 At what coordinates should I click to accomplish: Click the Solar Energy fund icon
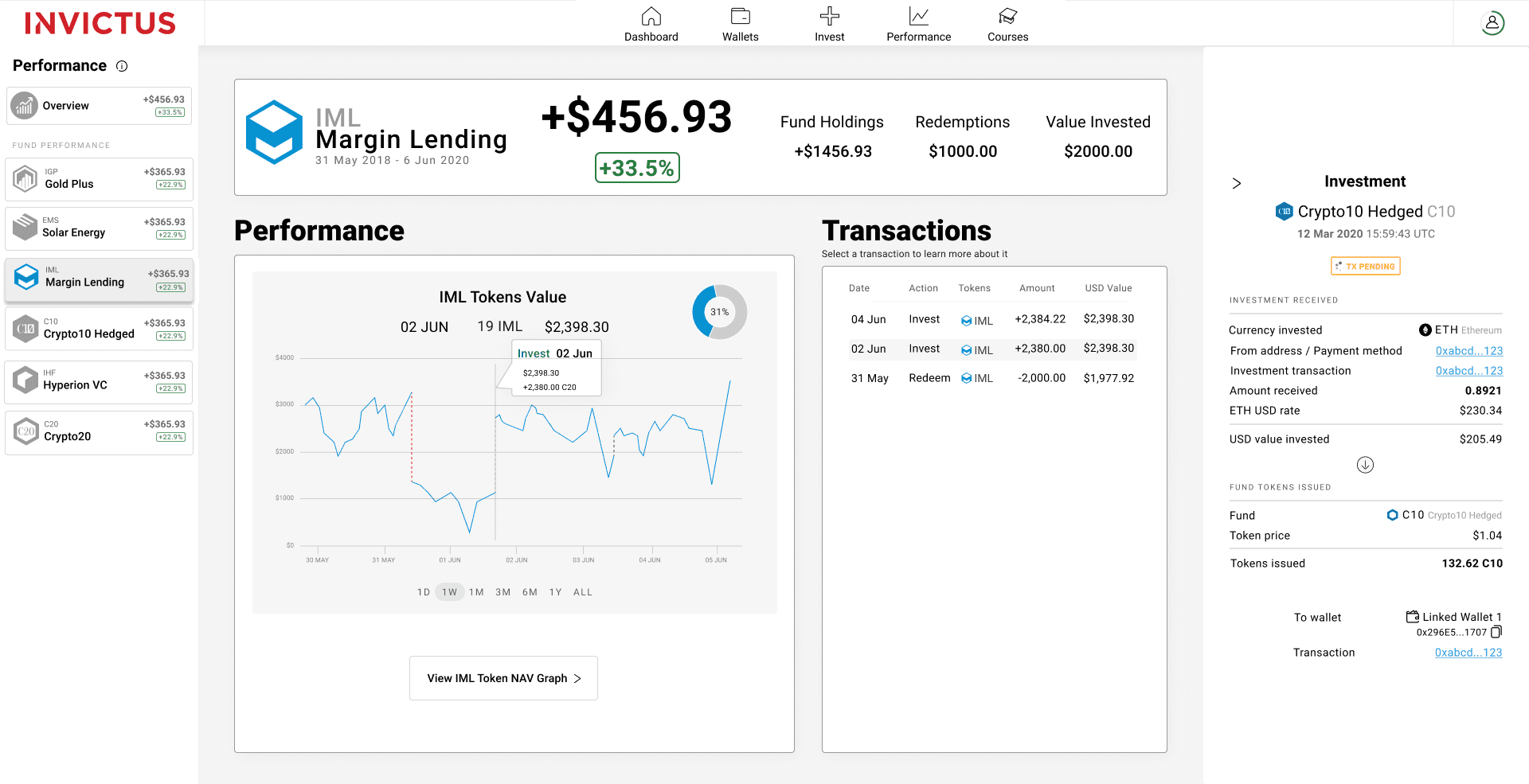25,228
